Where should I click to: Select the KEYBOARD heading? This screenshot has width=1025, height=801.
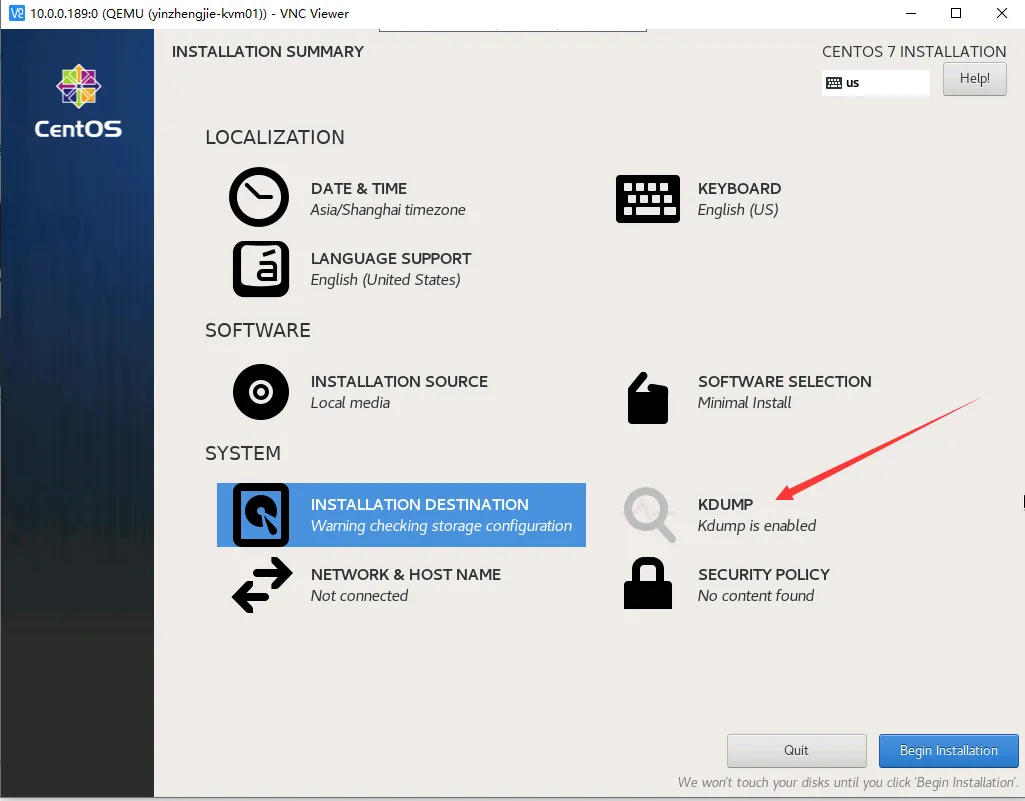(739, 188)
